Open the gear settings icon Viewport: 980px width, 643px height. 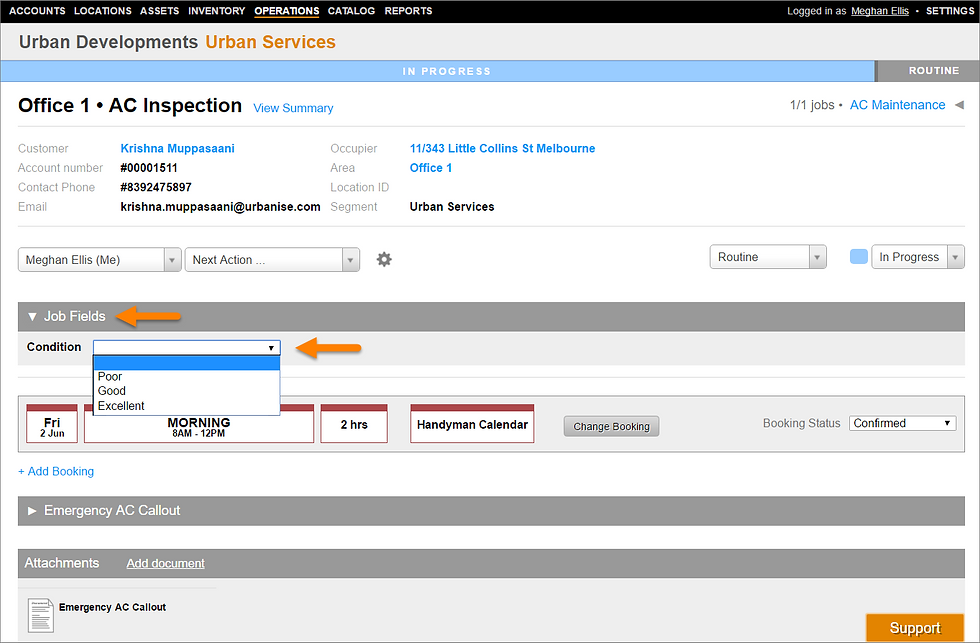(x=384, y=259)
